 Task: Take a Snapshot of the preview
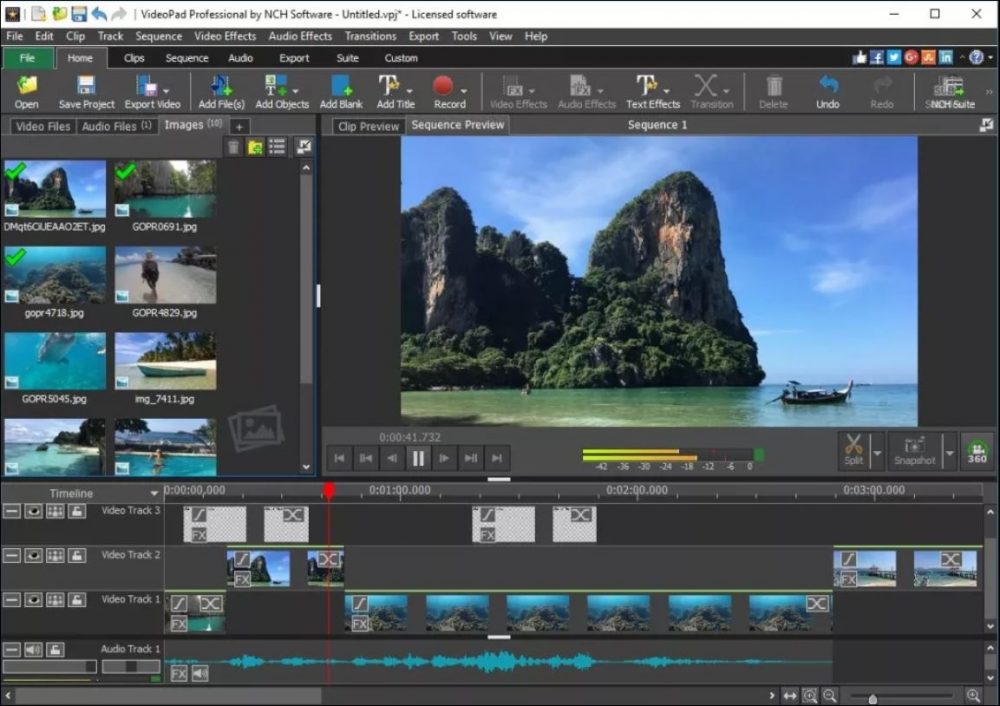click(x=915, y=449)
